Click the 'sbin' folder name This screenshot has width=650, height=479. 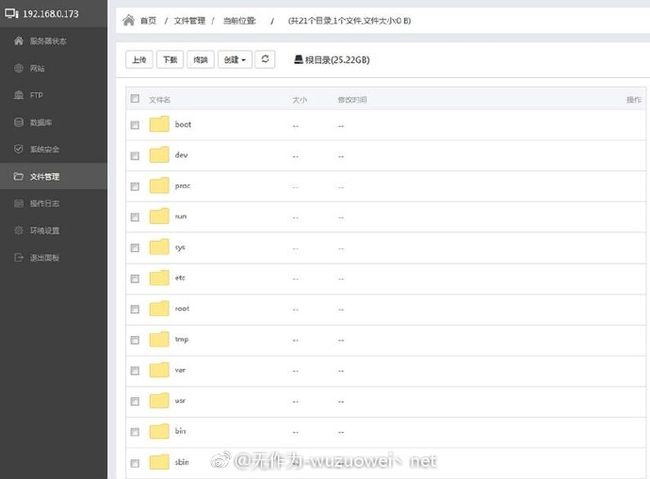click(x=182, y=462)
